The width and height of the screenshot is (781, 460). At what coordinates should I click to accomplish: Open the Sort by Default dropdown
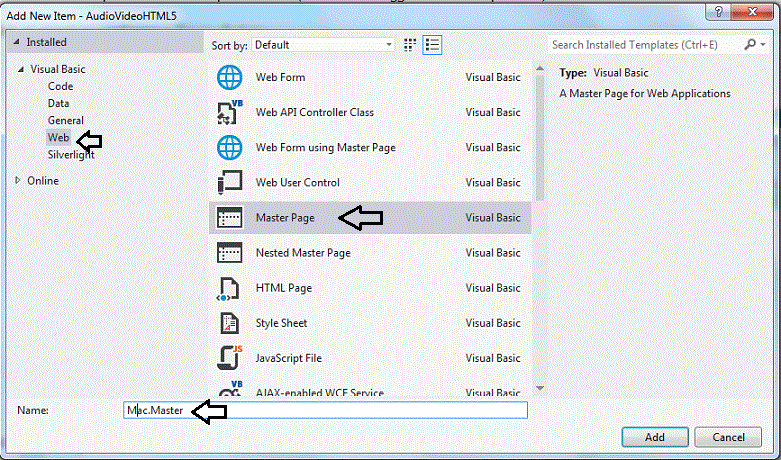click(x=323, y=45)
